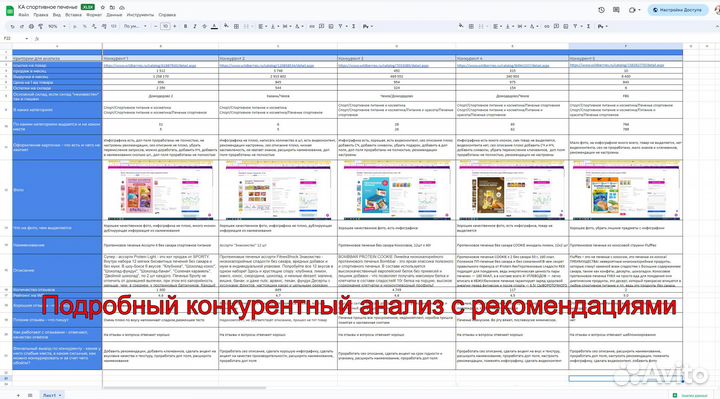Open the Инструменты menu
720x399 pixels.
[141, 15]
